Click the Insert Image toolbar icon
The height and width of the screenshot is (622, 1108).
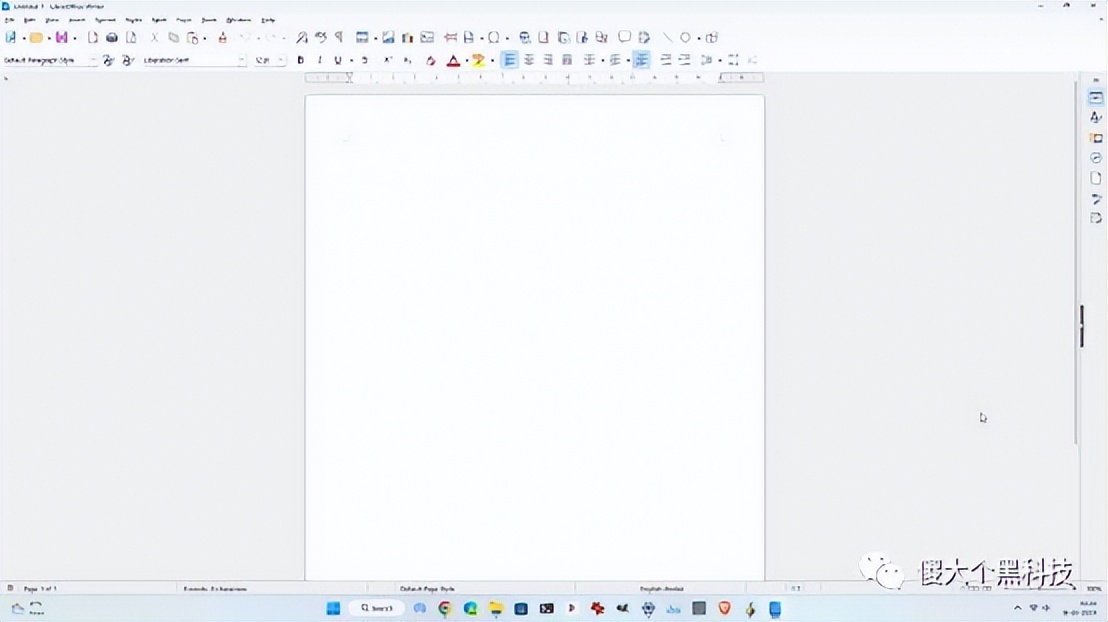388,38
